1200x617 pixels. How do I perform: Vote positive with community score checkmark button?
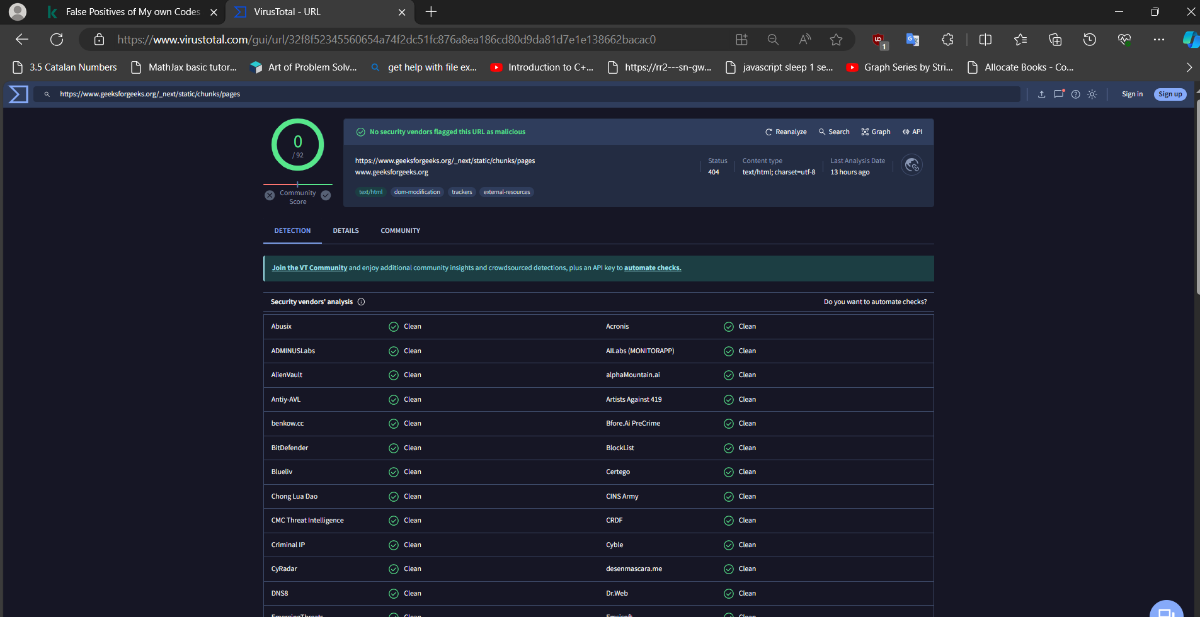click(326, 195)
